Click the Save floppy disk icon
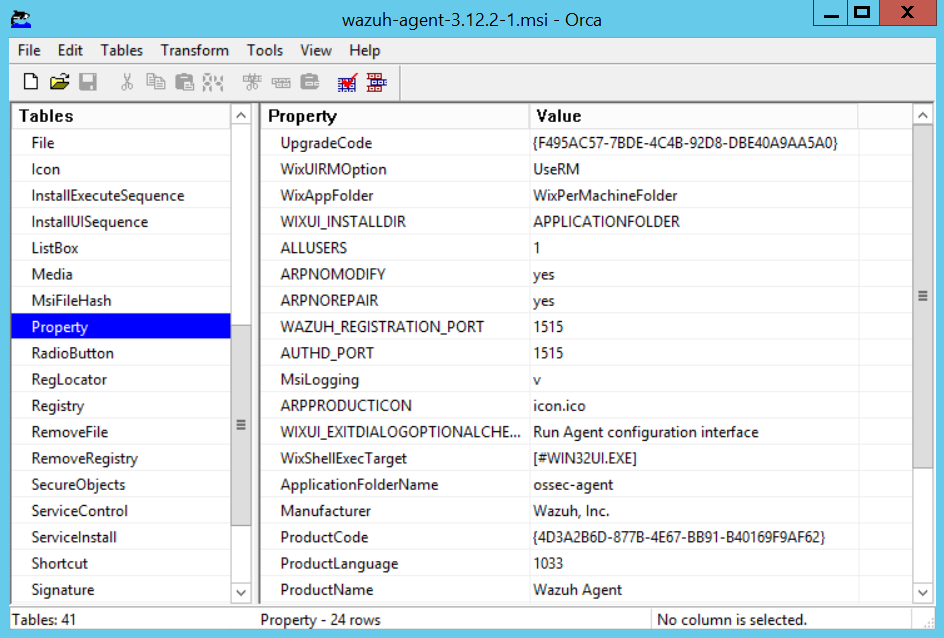Screen dimensions: 944x638 coord(88,81)
